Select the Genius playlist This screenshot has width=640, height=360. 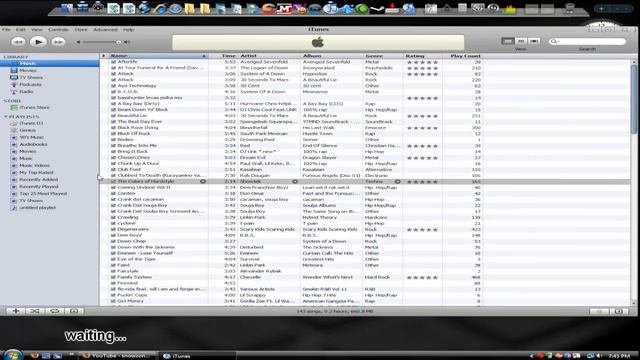[x=27, y=130]
